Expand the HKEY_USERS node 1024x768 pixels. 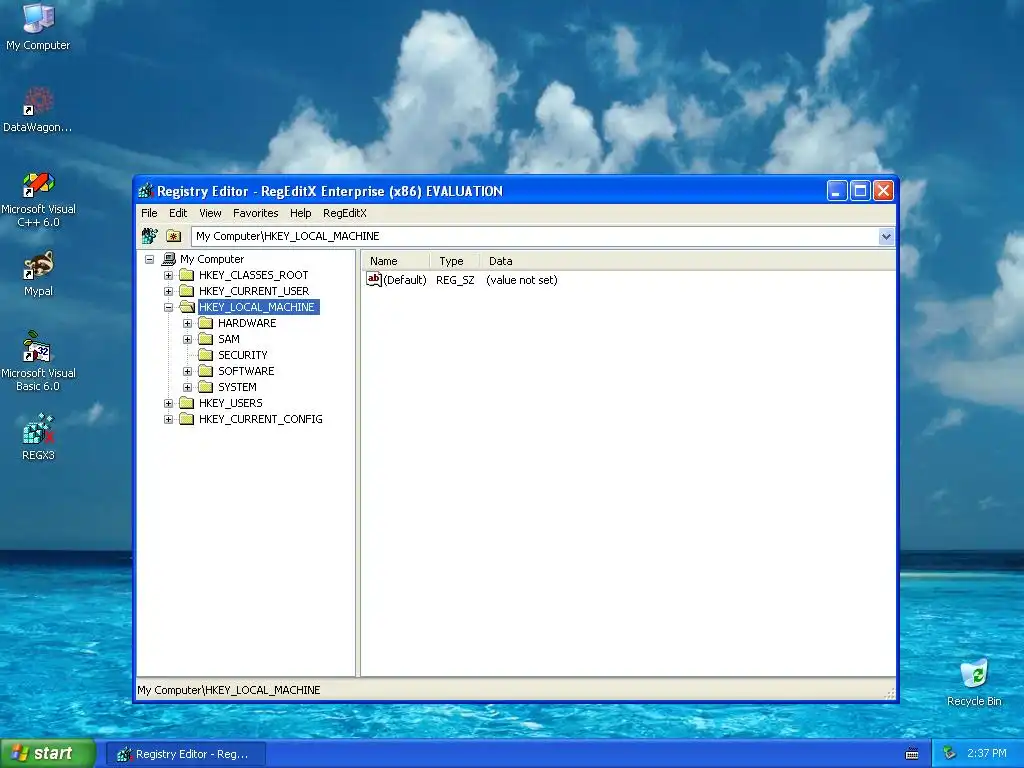(168, 403)
